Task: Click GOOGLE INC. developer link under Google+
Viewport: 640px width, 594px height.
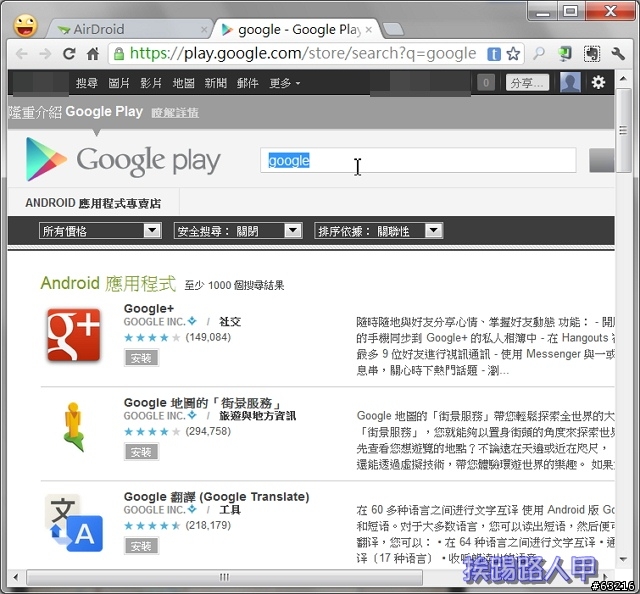Action: 155,322
